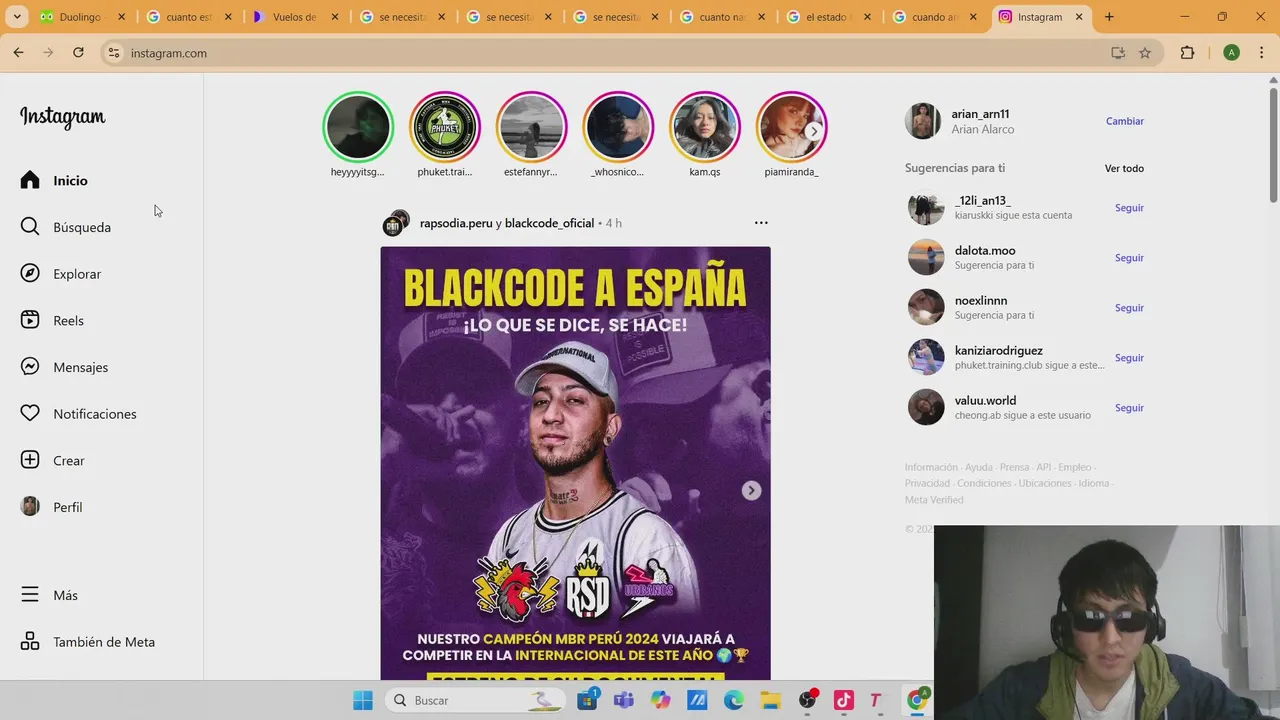The width and height of the screenshot is (1280, 720).
Task: Bookmark this page with star icon
Action: [1145, 53]
